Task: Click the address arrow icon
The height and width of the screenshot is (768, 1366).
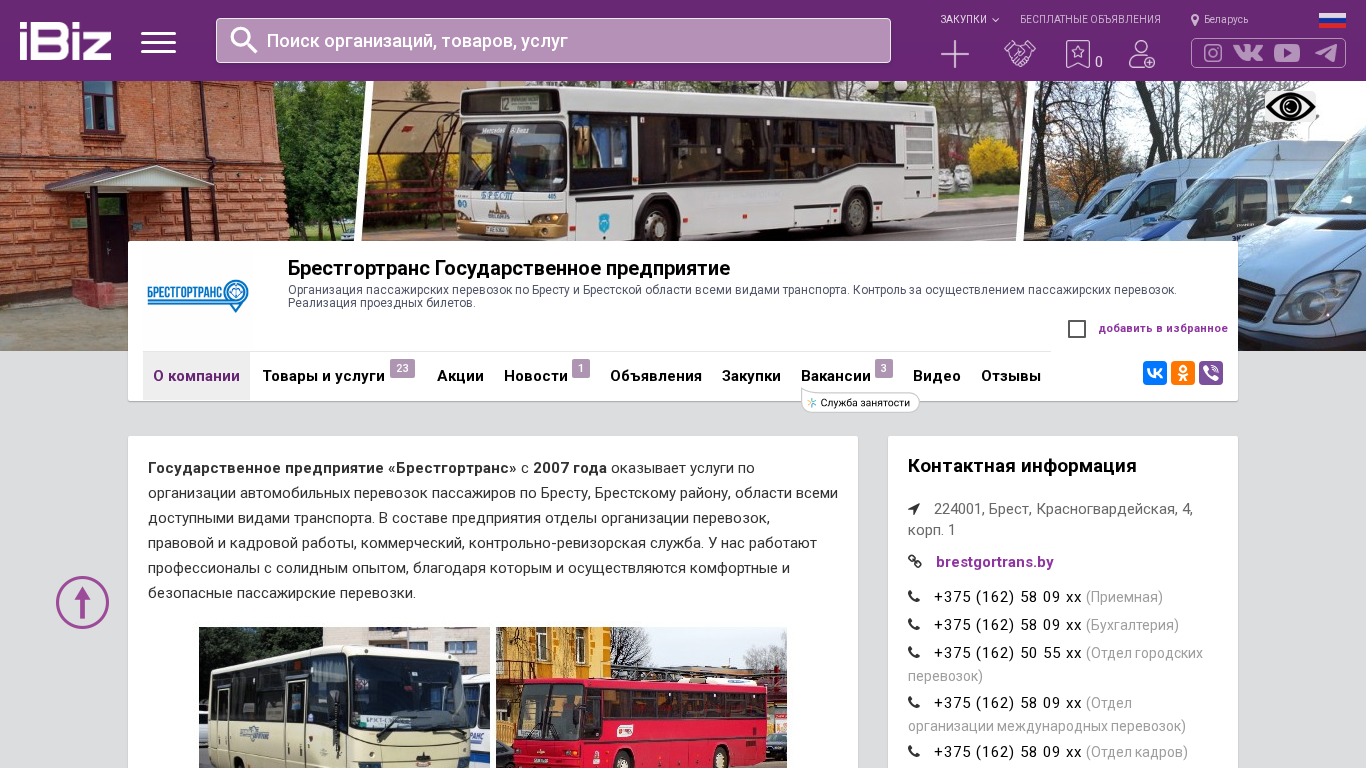Action: coord(914,509)
